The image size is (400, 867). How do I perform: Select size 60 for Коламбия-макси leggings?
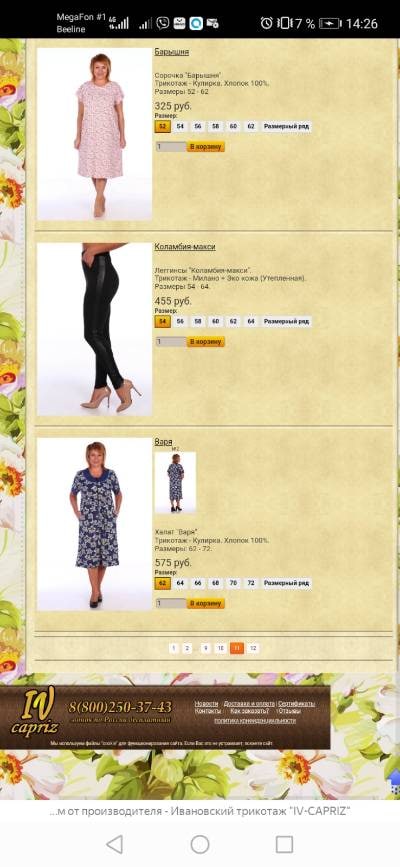pyautogui.click(x=215, y=321)
